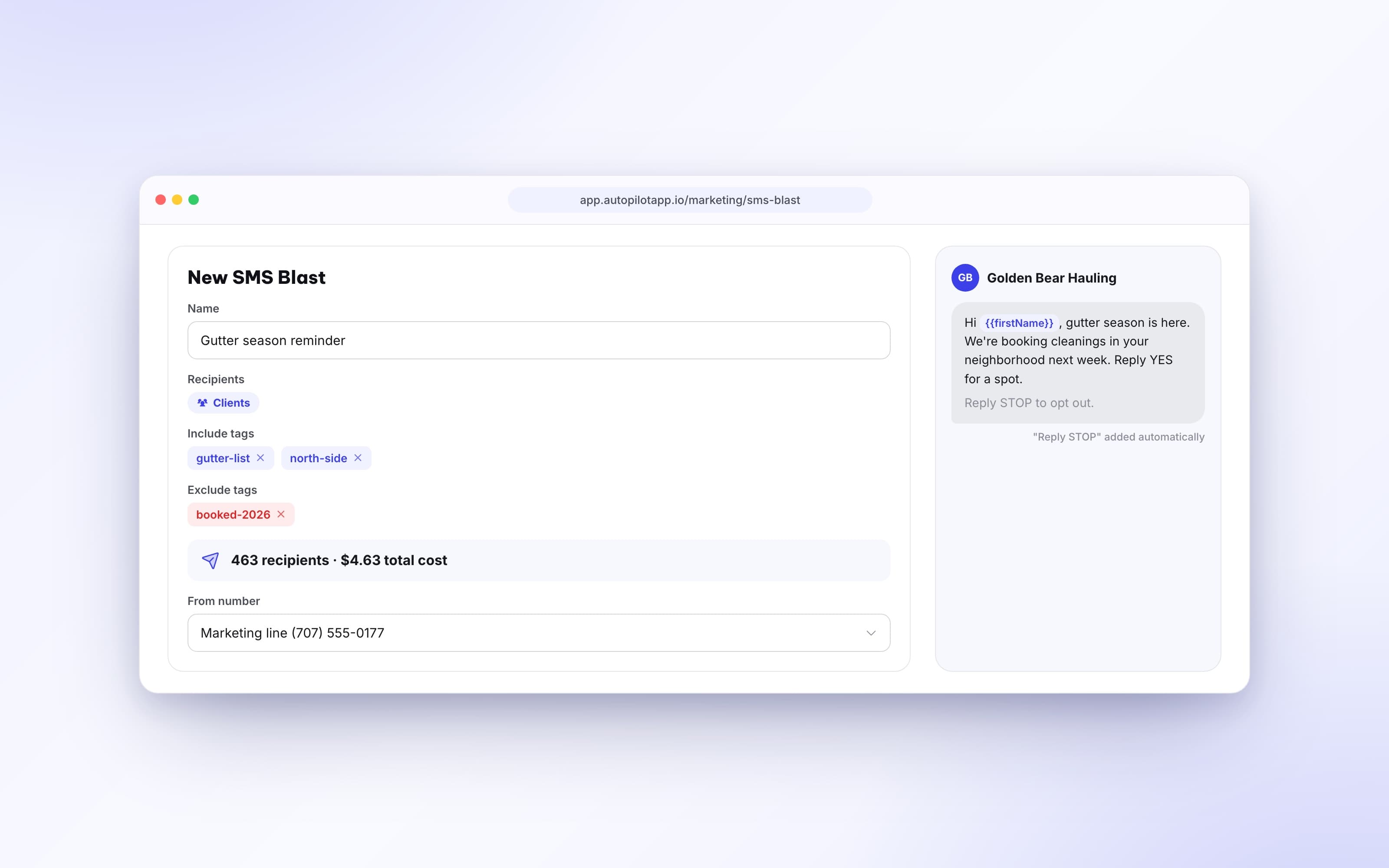Viewport: 1389px width, 868px height.
Task: Click the paper plane send icon
Action: tap(210, 560)
